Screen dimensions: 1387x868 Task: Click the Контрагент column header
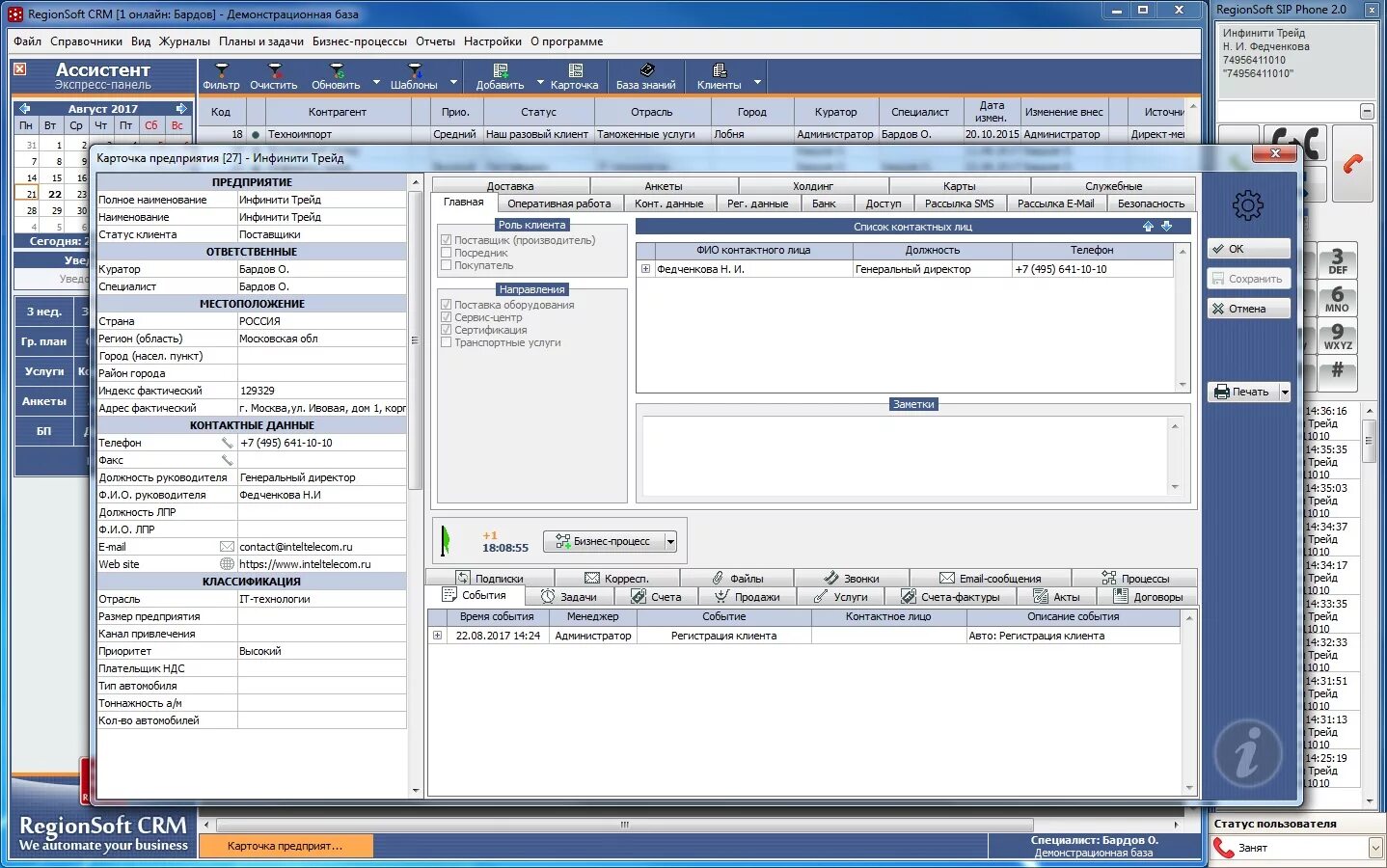[338, 112]
